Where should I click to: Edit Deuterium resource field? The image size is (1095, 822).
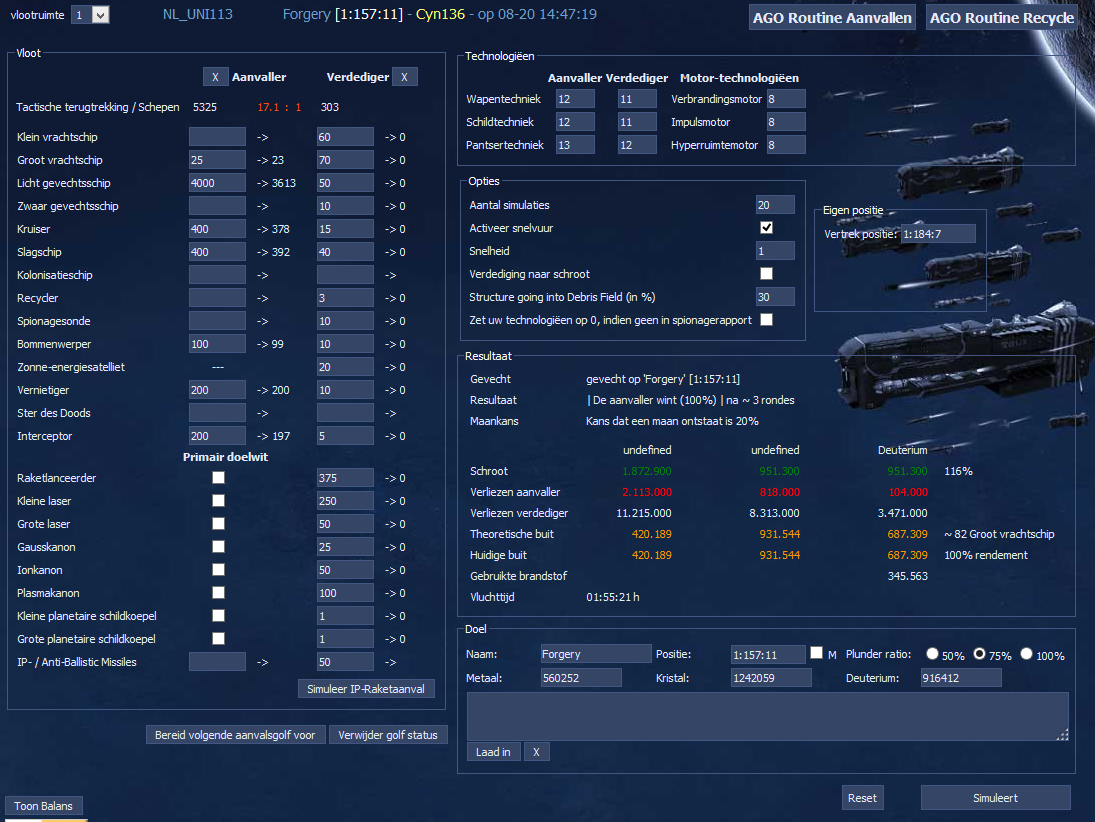pos(961,678)
